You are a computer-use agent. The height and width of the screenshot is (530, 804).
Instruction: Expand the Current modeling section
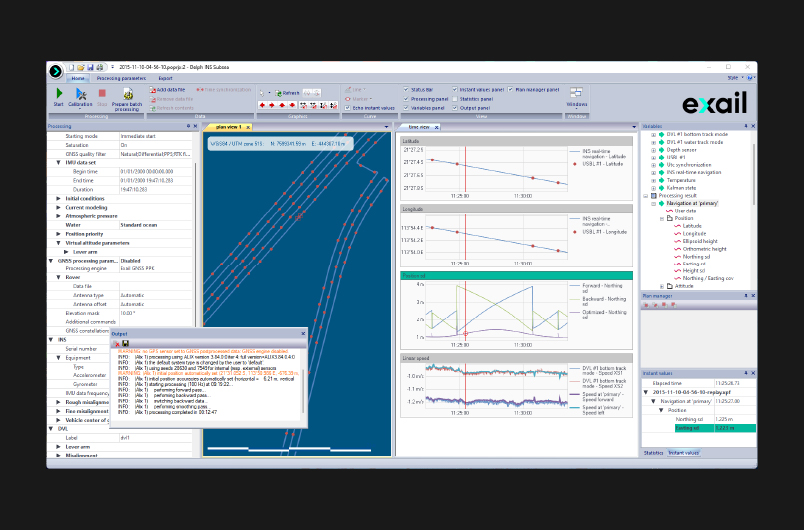(58, 208)
